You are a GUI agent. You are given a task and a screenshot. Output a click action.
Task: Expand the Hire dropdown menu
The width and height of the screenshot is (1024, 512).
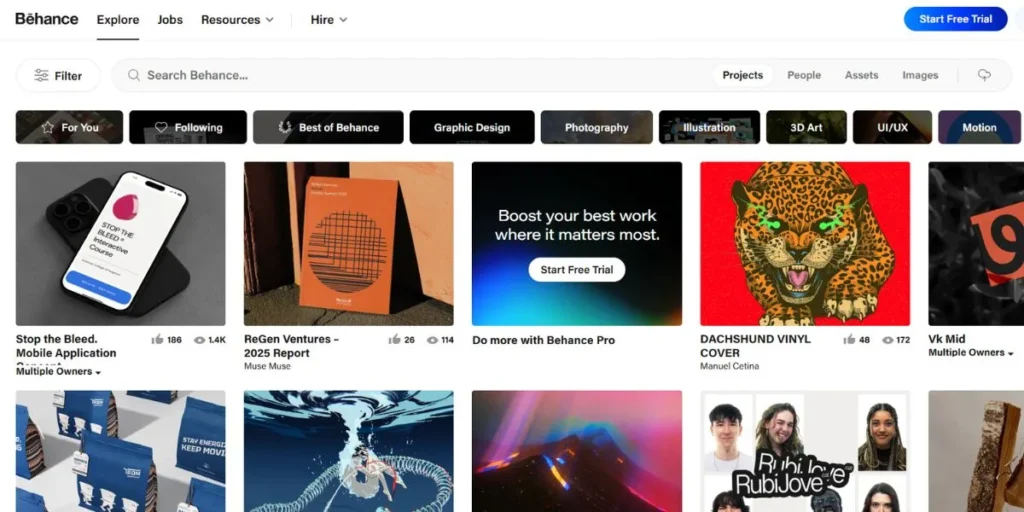pos(328,20)
